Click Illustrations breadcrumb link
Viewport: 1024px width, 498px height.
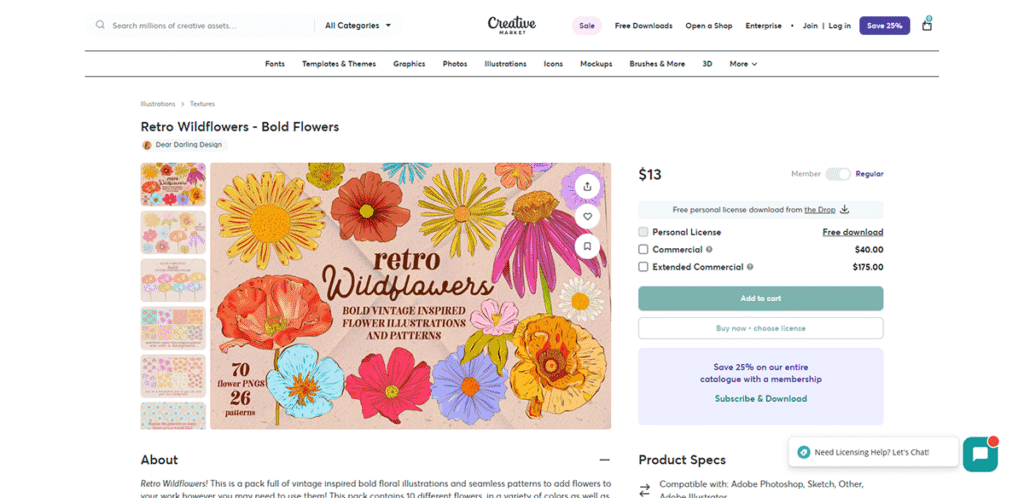pyautogui.click(x=158, y=104)
